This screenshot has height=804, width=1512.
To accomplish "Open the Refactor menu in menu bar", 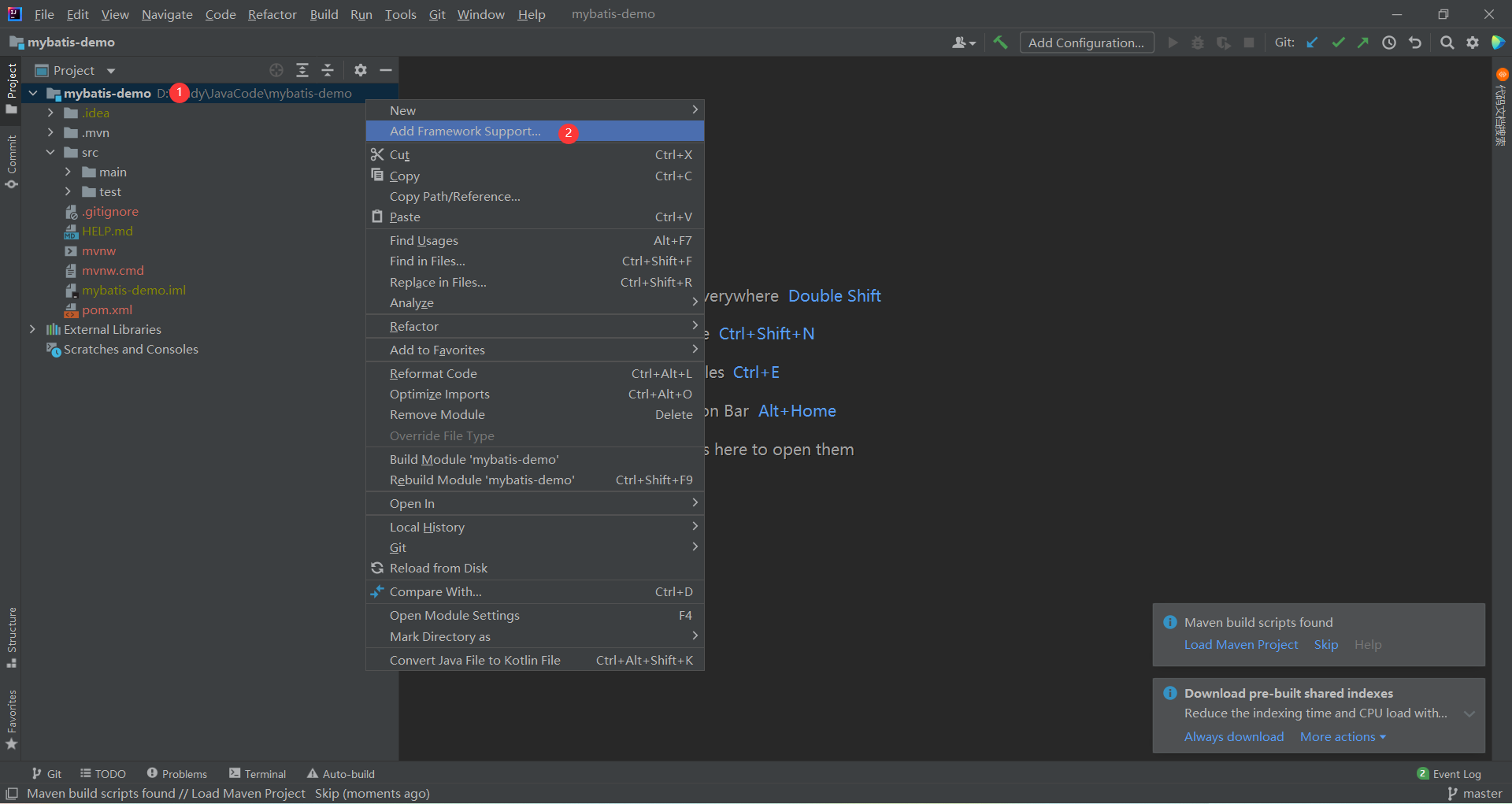I will [272, 14].
